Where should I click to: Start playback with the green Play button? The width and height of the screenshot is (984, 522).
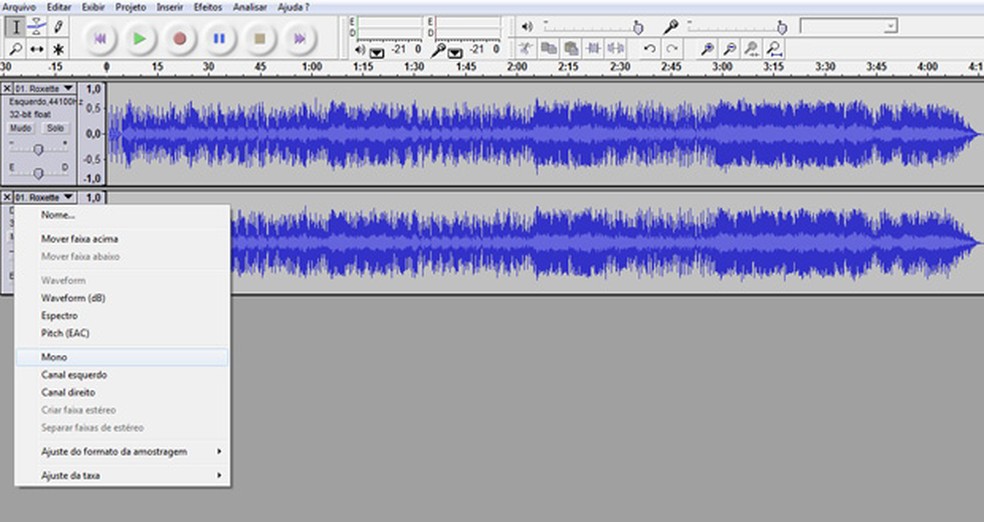coord(139,38)
